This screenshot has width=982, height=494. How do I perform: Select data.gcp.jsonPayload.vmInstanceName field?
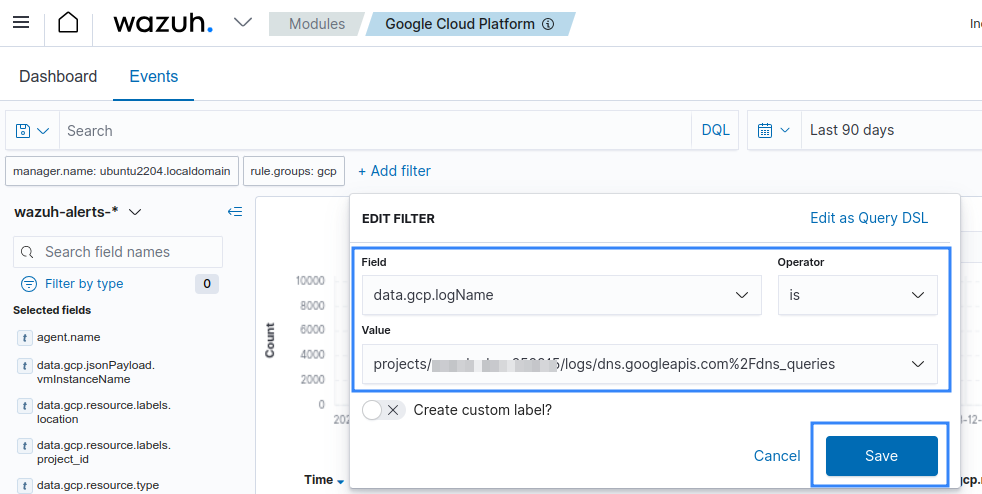pyautogui.click(x=96, y=372)
